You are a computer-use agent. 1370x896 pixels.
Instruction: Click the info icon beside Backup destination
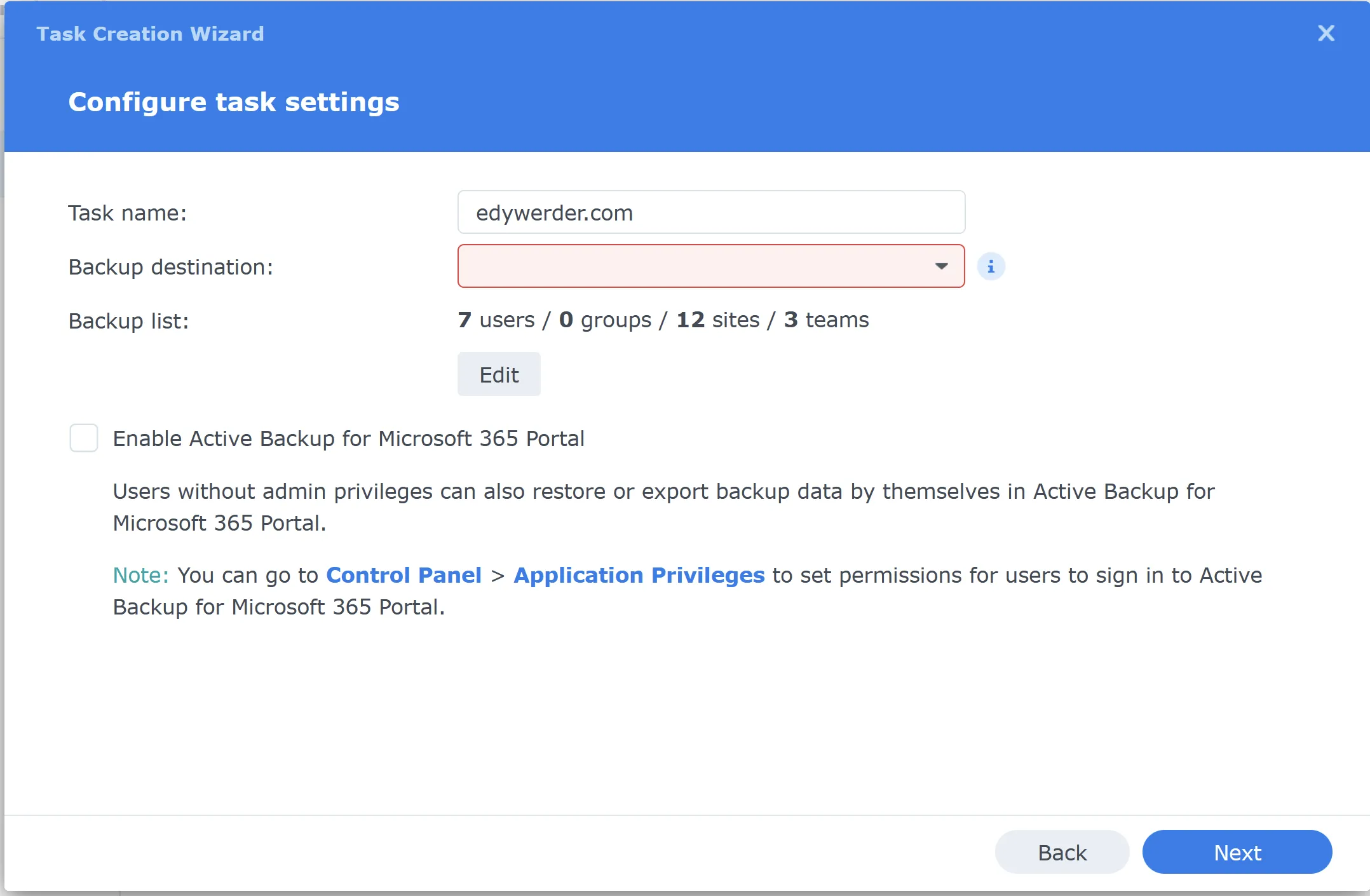coord(991,266)
